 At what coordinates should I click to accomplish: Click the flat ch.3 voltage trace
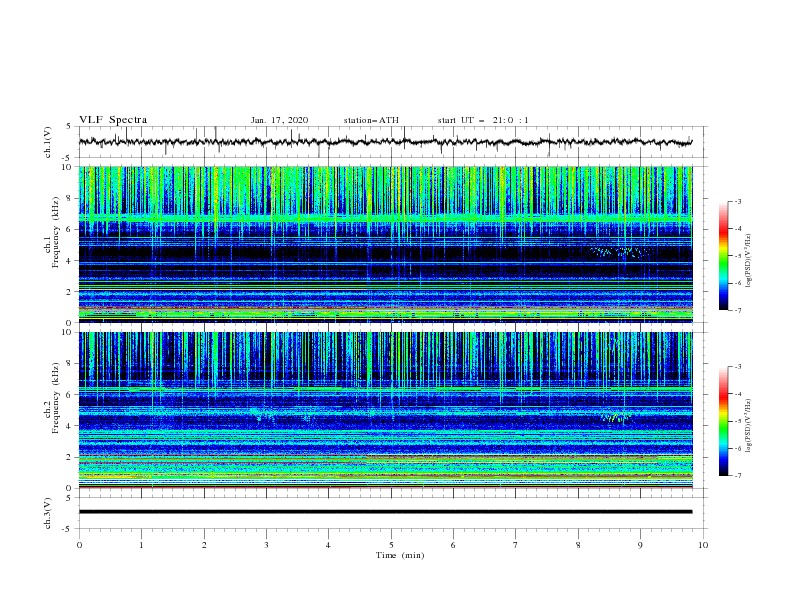tap(385, 512)
